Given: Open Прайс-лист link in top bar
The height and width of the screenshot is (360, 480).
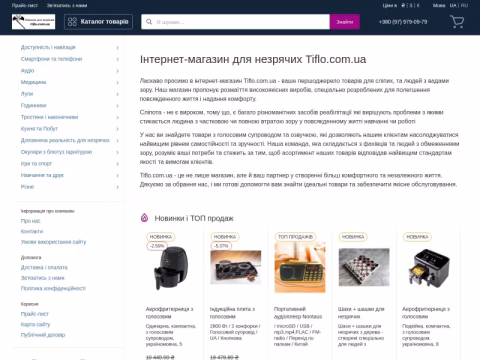Looking at the screenshot, I should point(25,5).
